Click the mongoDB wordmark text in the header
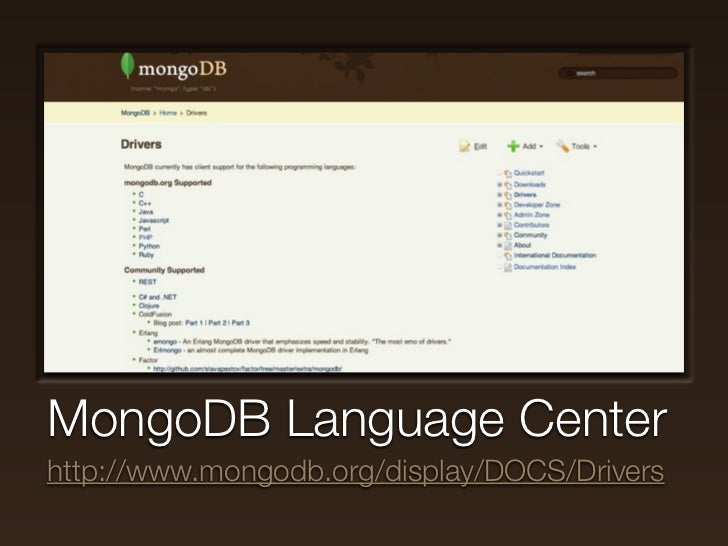The height and width of the screenshot is (546, 728). [x=182, y=69]
